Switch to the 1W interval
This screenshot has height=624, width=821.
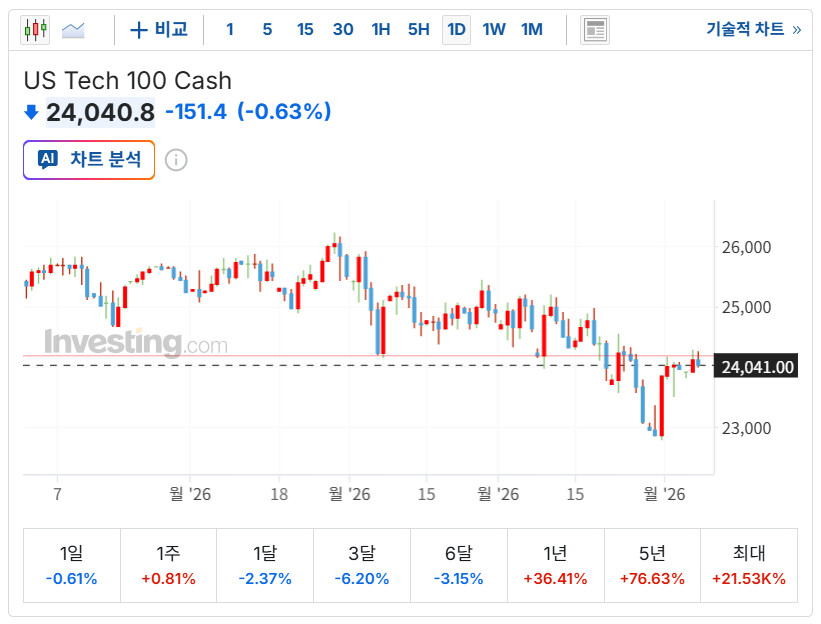pyautogui.click(x=494, y=30)
